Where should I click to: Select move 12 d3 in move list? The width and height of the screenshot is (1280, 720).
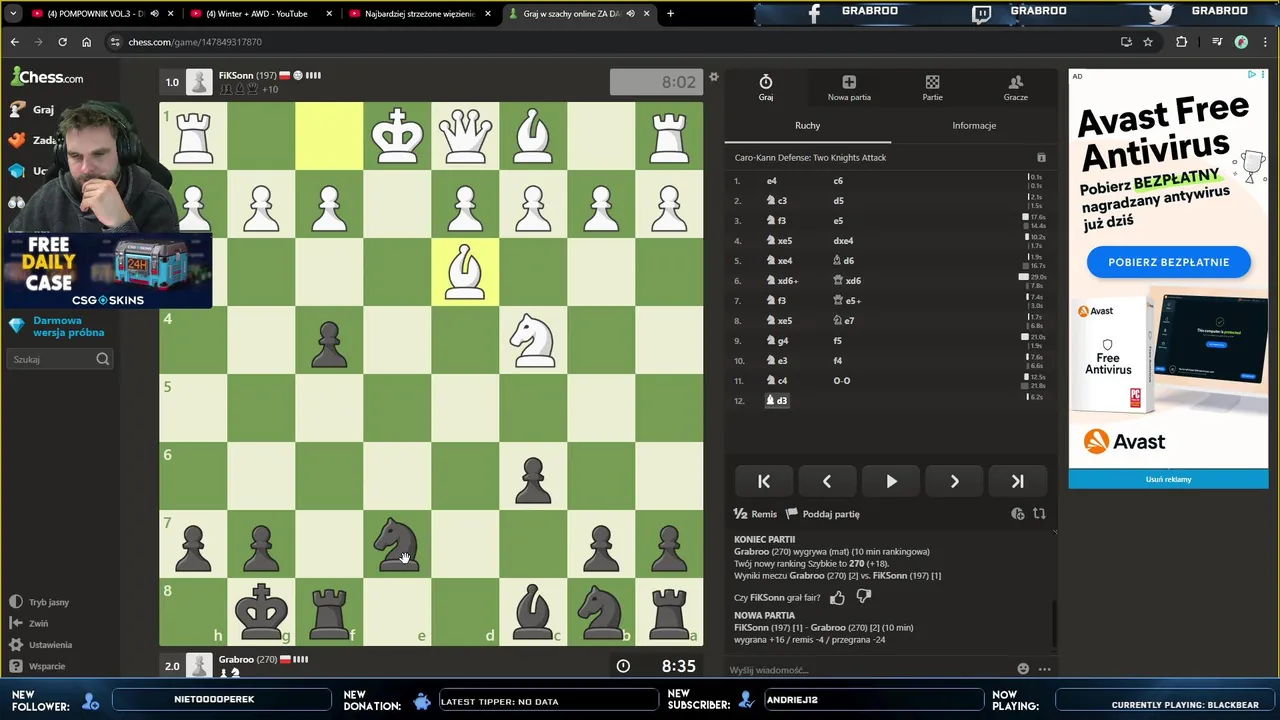pyautogui.click(x=777, y=401)
